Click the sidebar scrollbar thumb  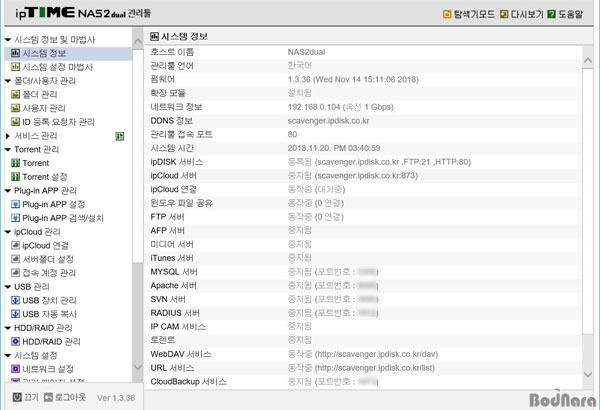point(138,155)
